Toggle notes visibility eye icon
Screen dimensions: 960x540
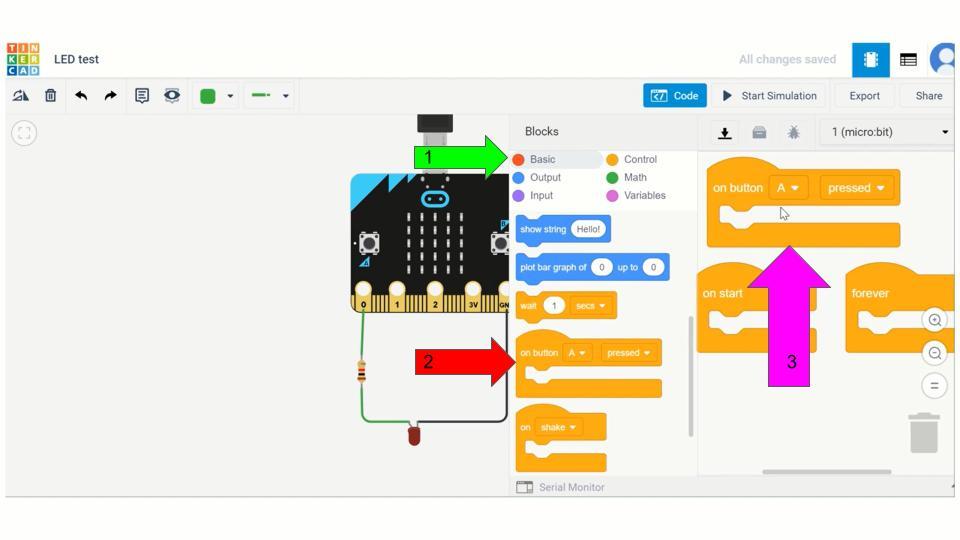coord(172,96)
